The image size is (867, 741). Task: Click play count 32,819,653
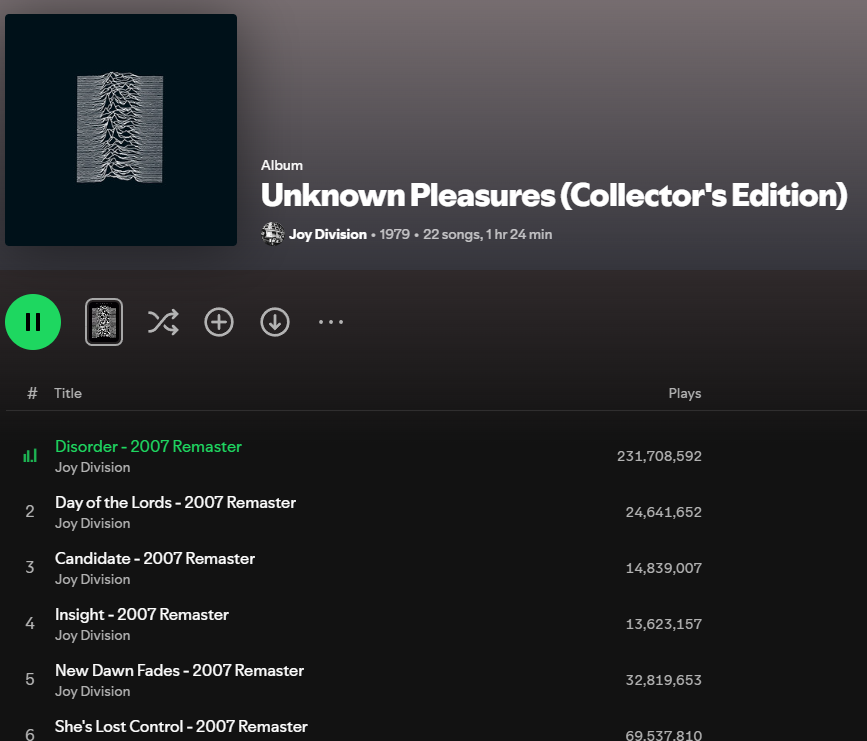[x=664, y=680]
